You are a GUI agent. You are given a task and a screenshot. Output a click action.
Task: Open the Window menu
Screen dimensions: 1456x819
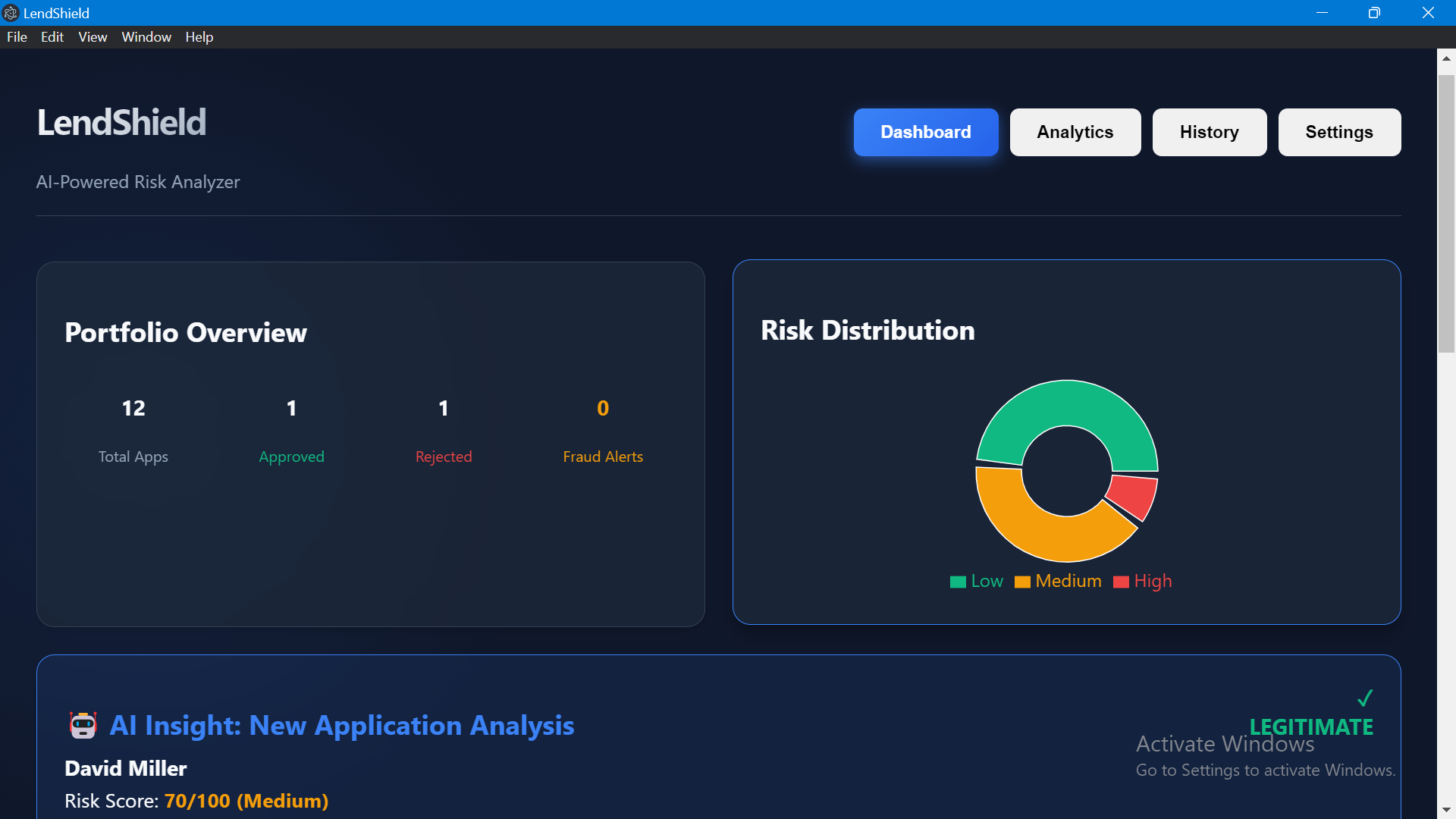coord(146,37)
